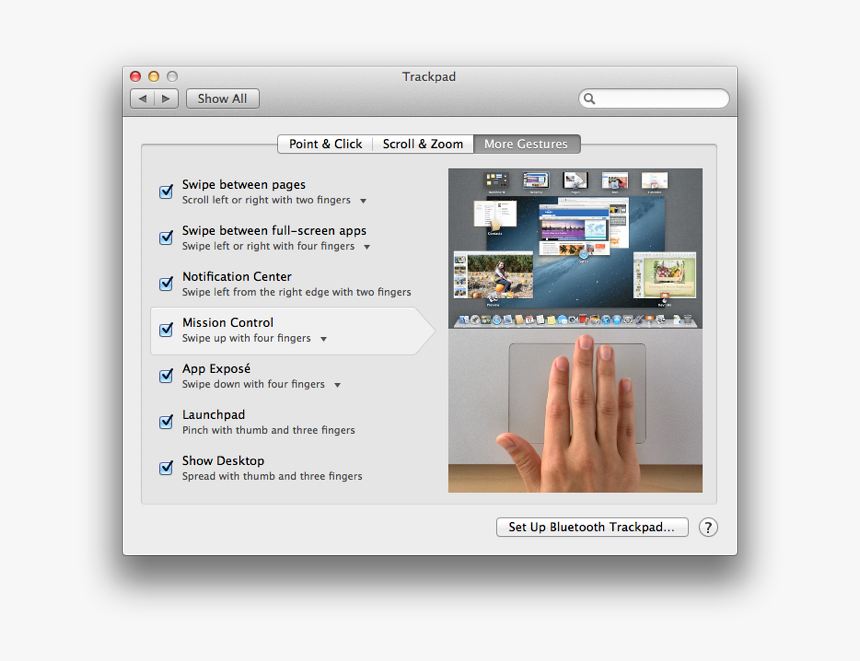
Task: Click the magnifying glass search icon
Action: coord(590,99)
